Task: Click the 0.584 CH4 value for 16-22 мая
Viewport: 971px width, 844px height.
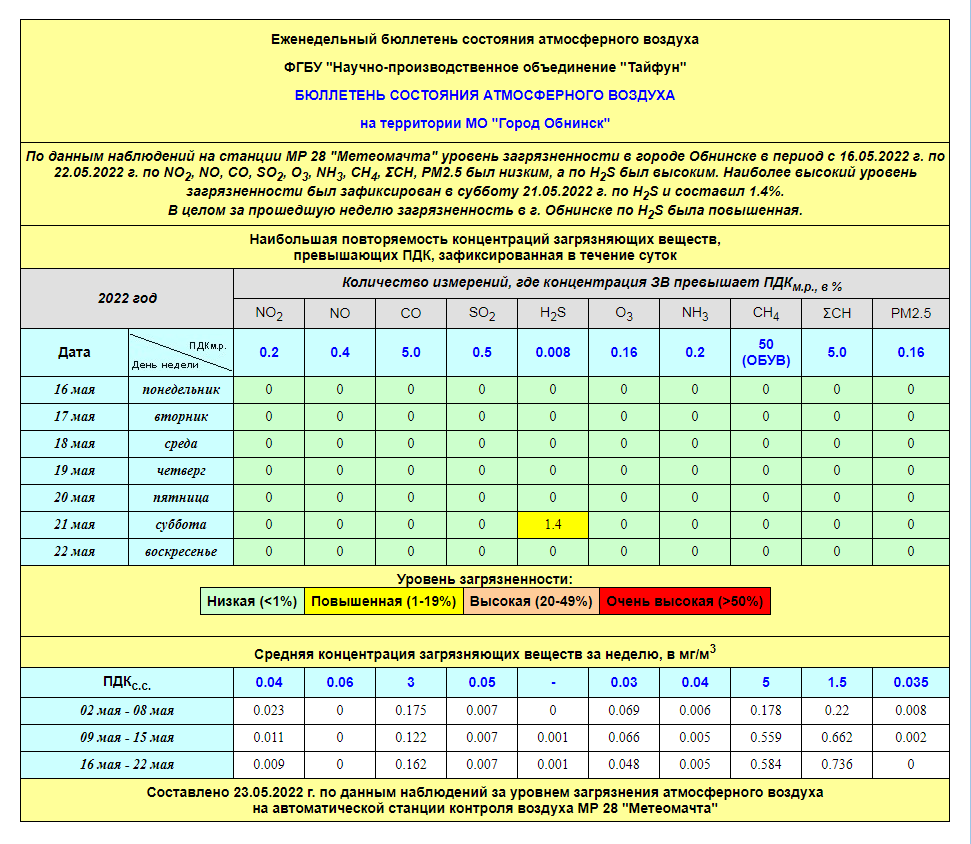Action: coord(766,765)
